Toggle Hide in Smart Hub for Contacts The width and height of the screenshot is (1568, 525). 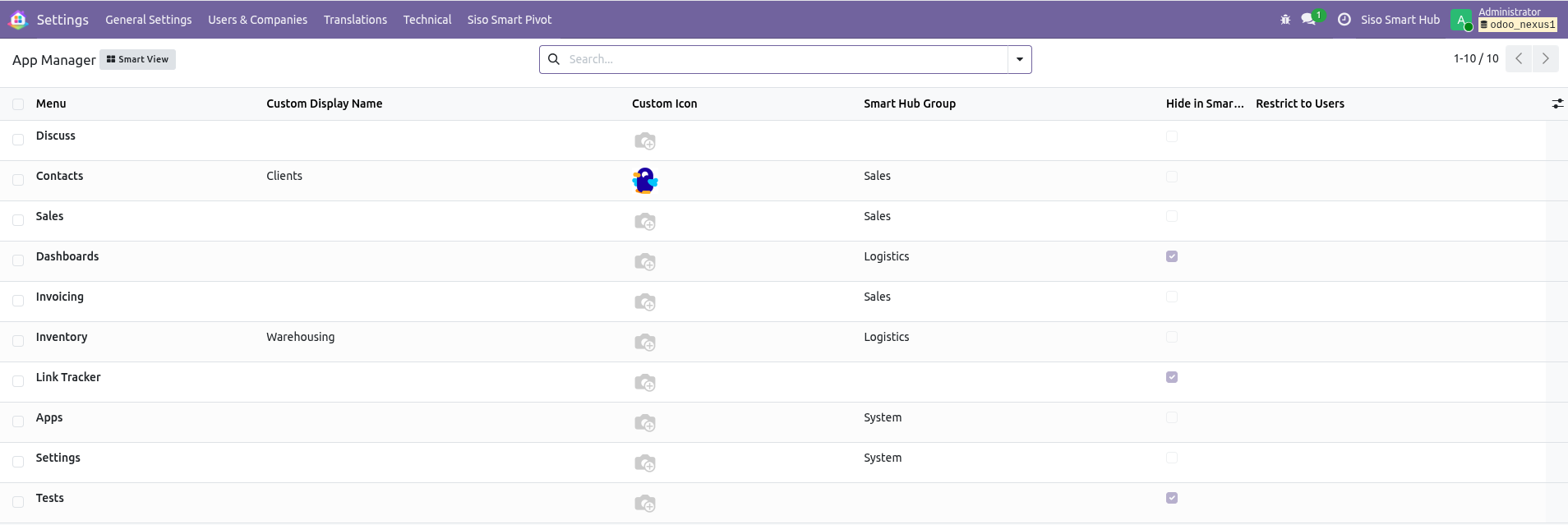coord(1172,177)
